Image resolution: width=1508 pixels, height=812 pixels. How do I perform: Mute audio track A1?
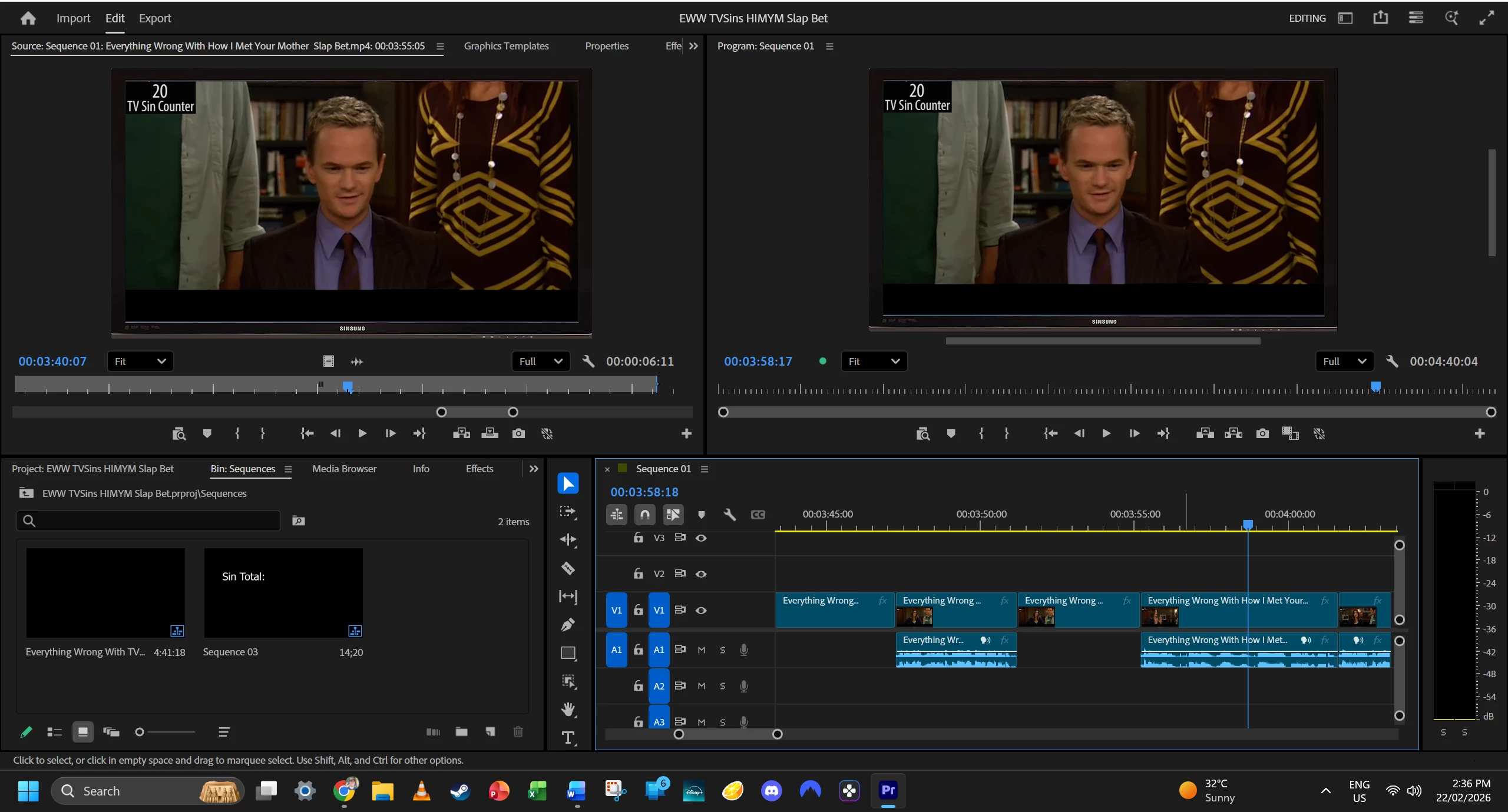point(701,650)
